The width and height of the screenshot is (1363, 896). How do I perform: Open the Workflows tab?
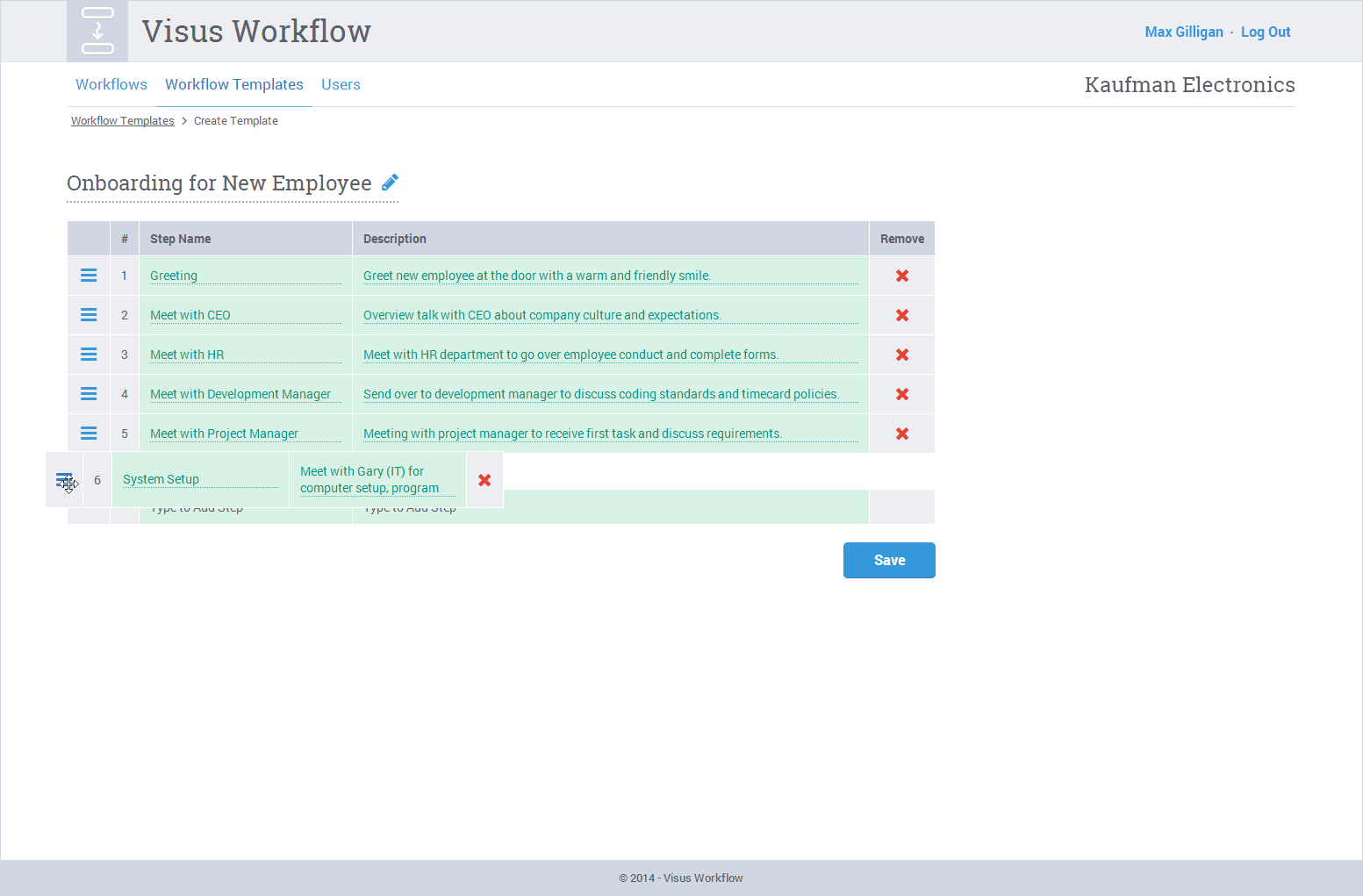pos(111,84)
